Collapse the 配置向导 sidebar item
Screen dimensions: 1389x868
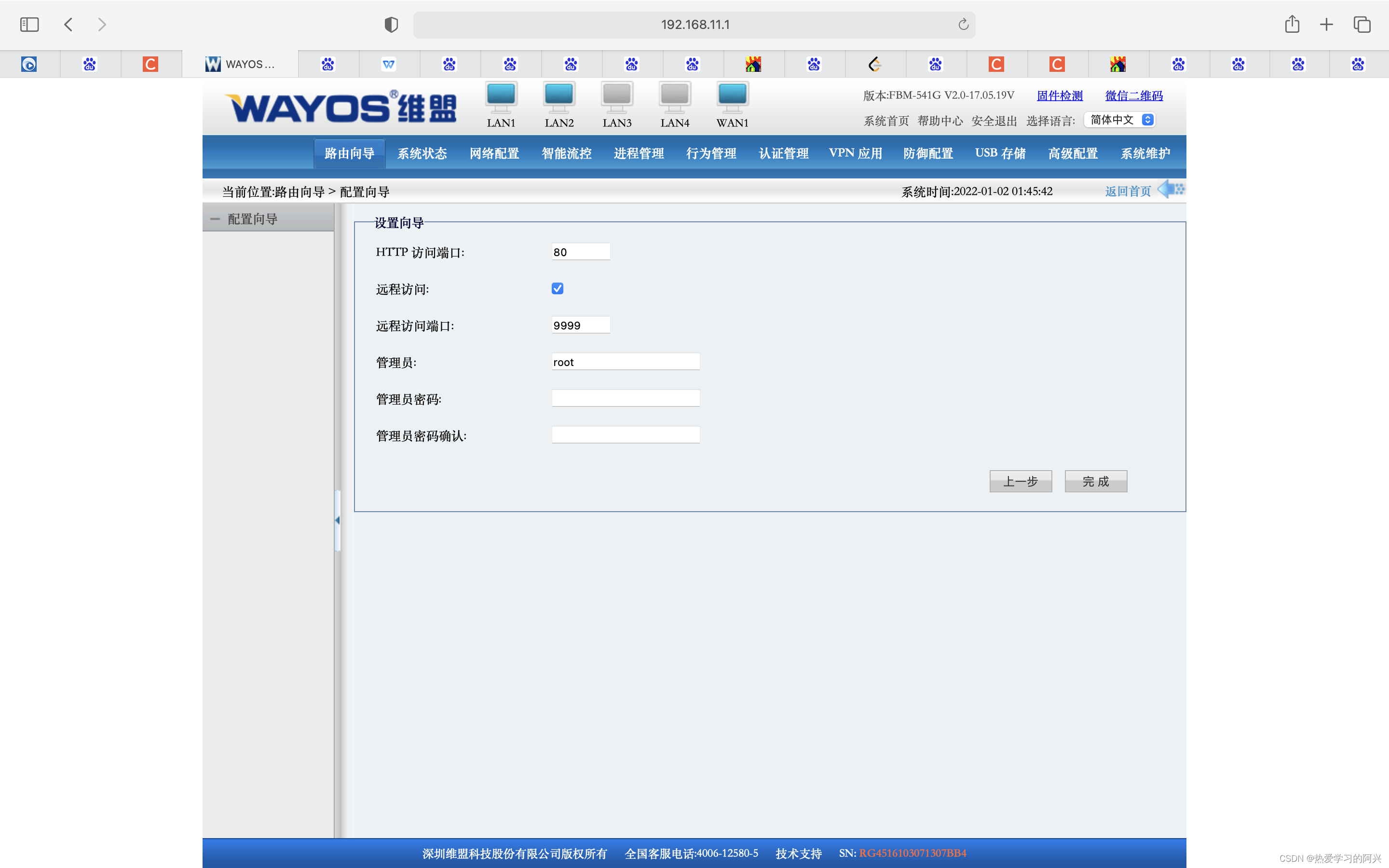[x=215, y=219]
